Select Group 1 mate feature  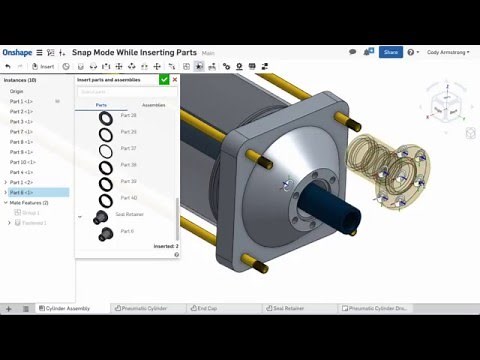27,213
